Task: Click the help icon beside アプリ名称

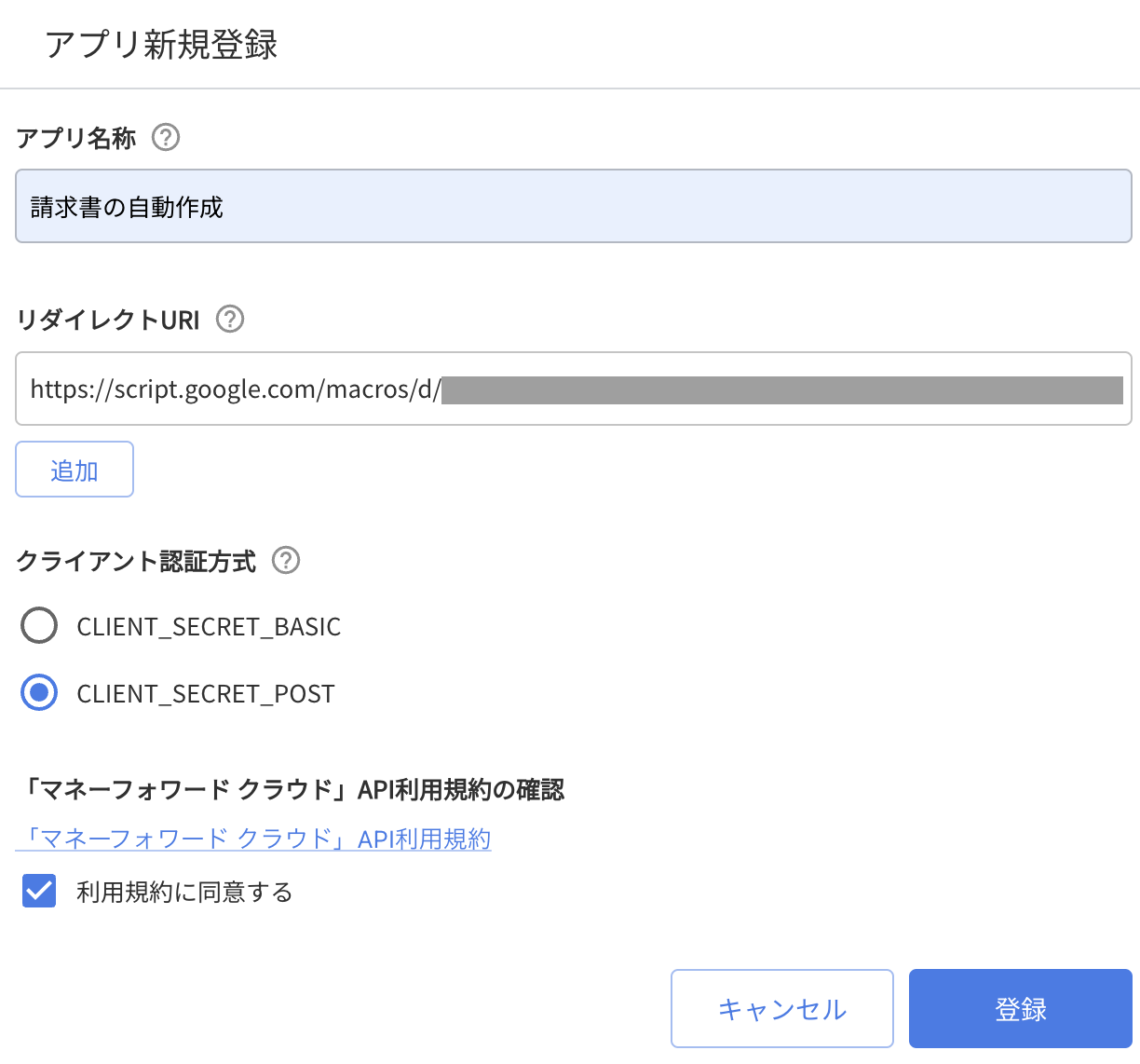Action: tap(166, 138)
